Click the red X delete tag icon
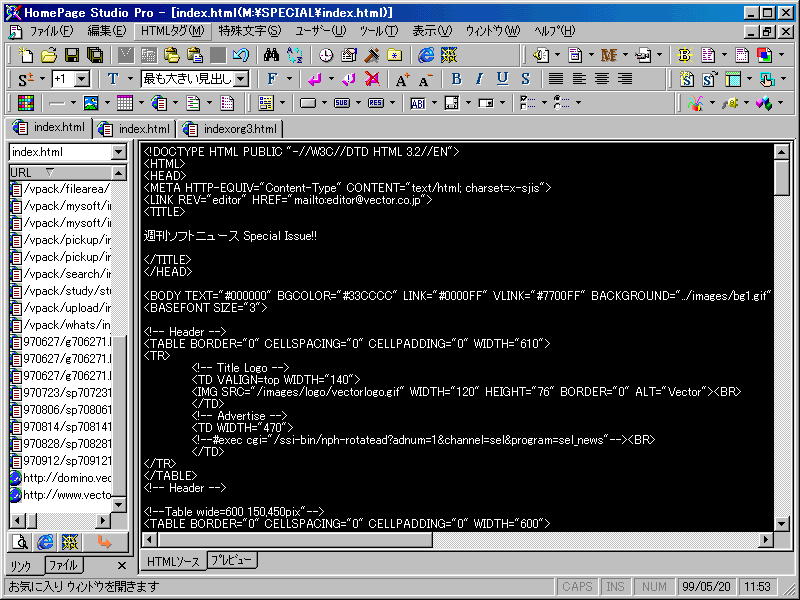Viewport: 800px width, 600px height. point(372,79)
